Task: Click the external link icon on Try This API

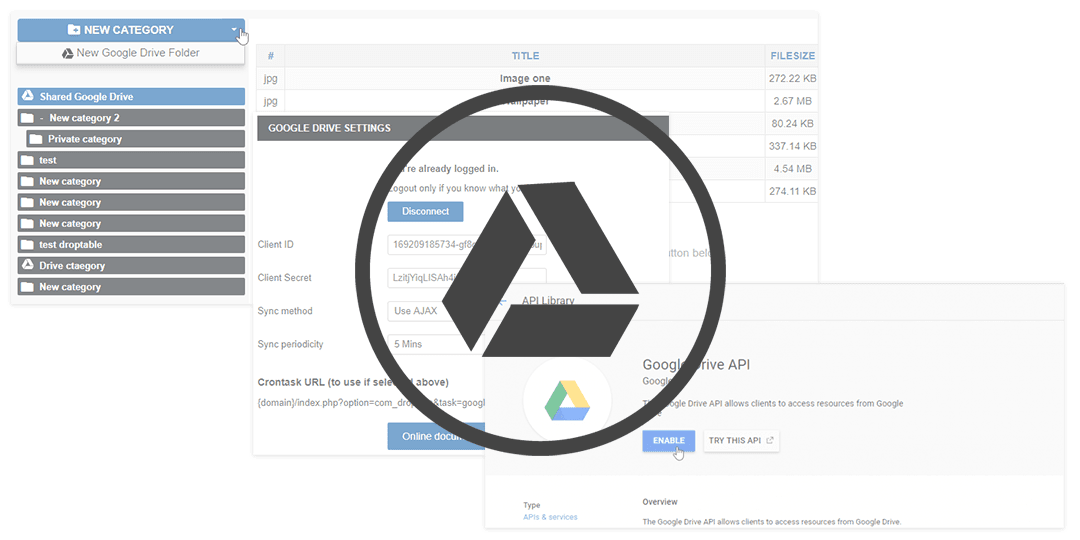Action: point(769,440)
